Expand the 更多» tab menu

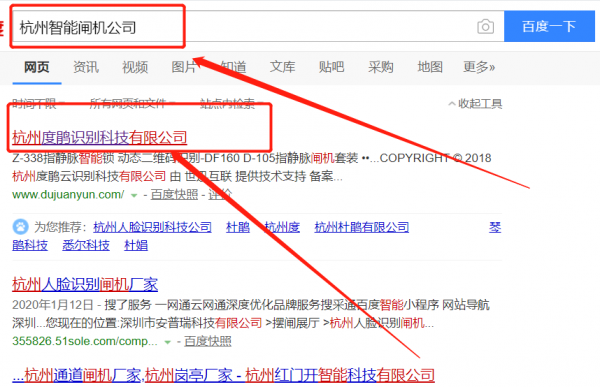point(479,67)
